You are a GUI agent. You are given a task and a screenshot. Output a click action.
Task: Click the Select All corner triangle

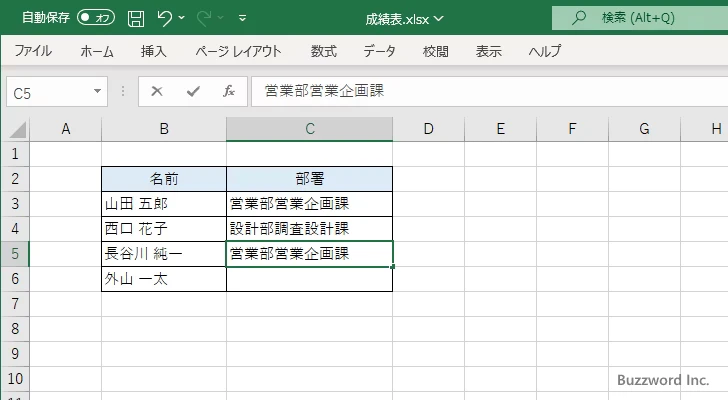point(15,129)
